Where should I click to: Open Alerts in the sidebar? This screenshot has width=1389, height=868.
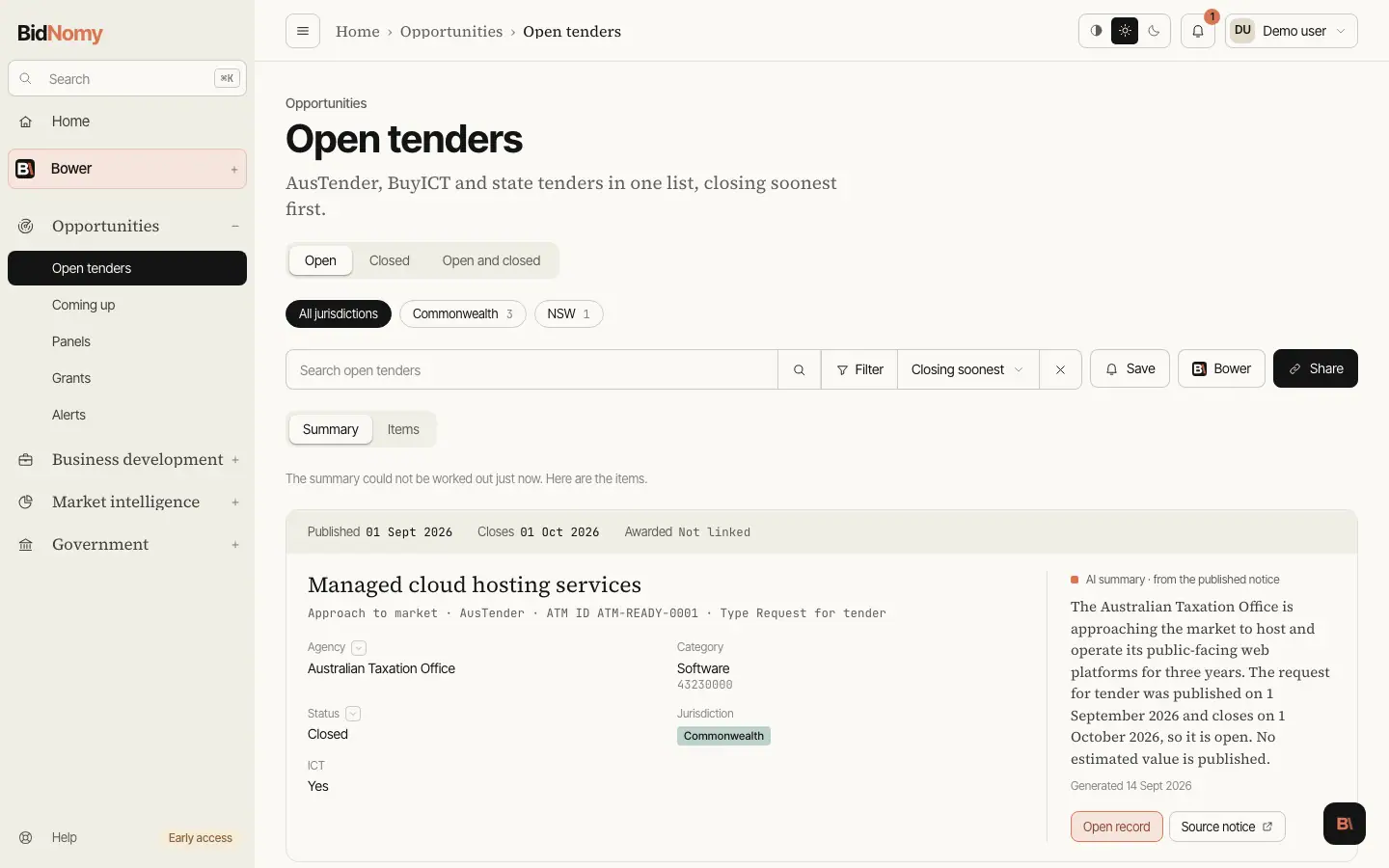127,415
